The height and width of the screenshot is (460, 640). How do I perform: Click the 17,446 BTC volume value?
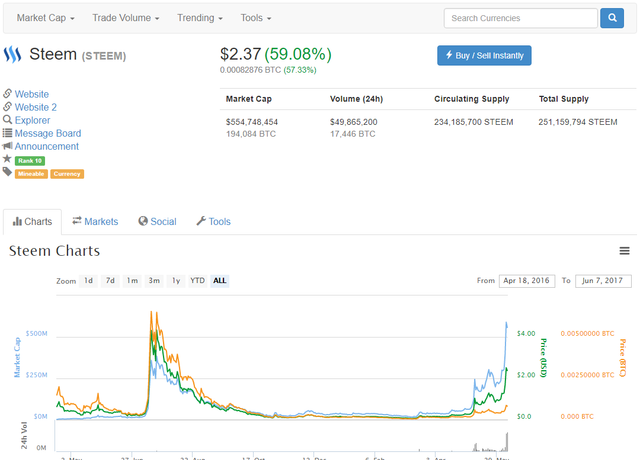(x=353, y=134)
